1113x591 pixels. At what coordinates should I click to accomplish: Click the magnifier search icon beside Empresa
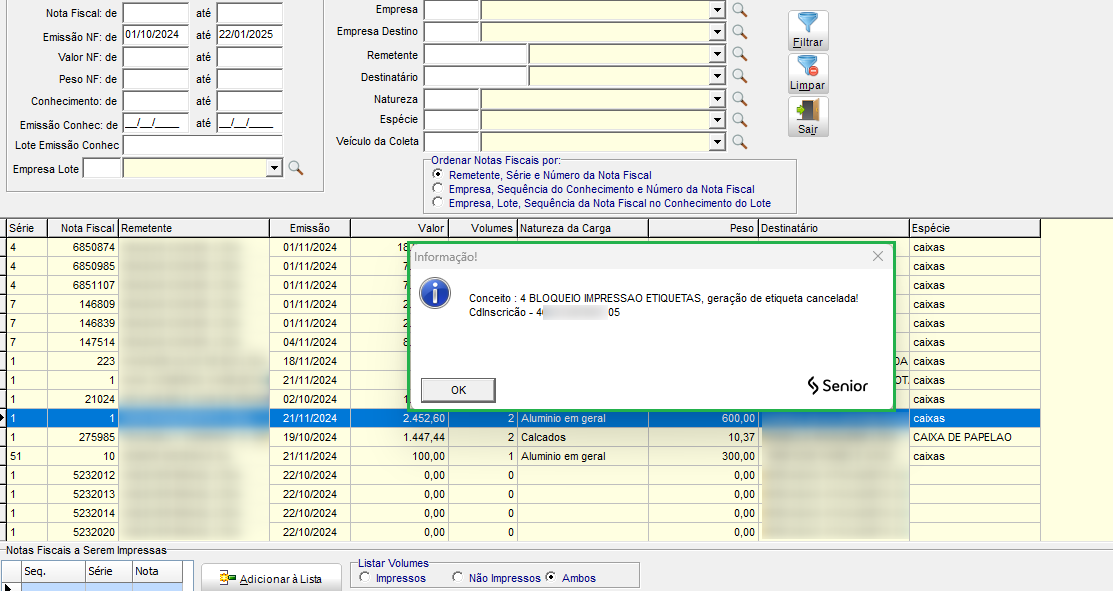coord(740,10)
